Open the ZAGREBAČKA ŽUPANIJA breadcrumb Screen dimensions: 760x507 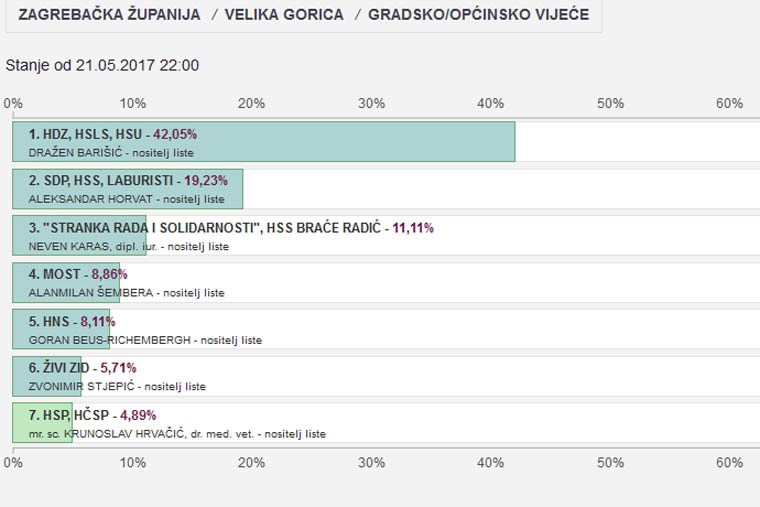[109, 15]
